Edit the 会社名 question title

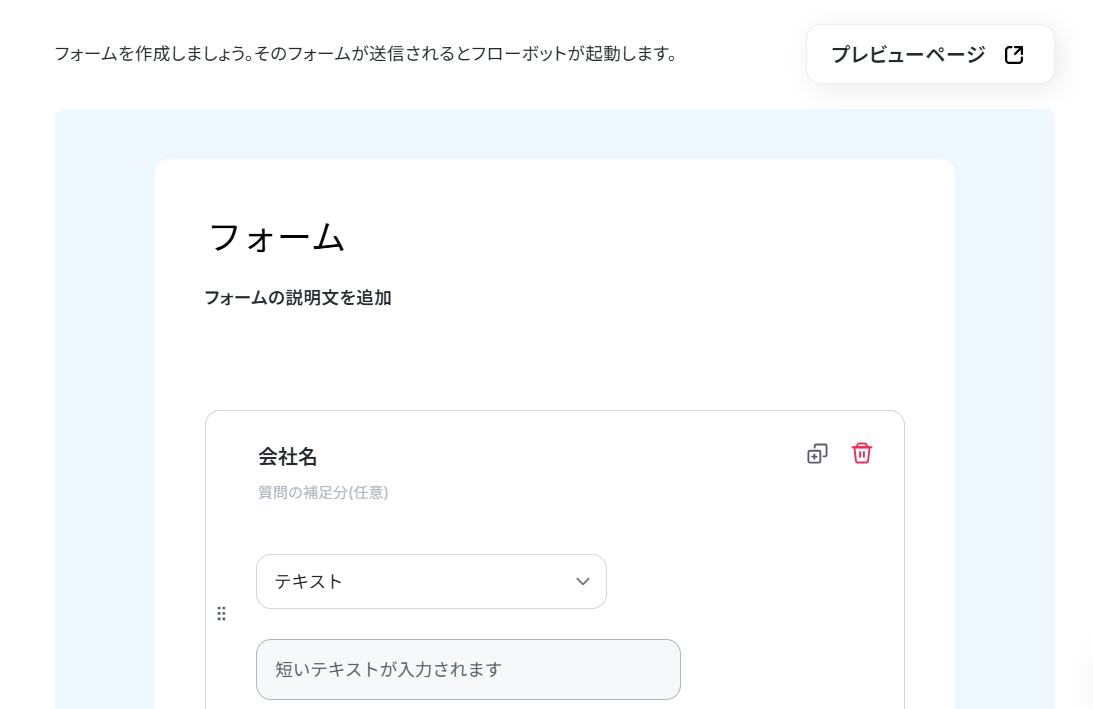pyautogui.click(x=288, y=457)
